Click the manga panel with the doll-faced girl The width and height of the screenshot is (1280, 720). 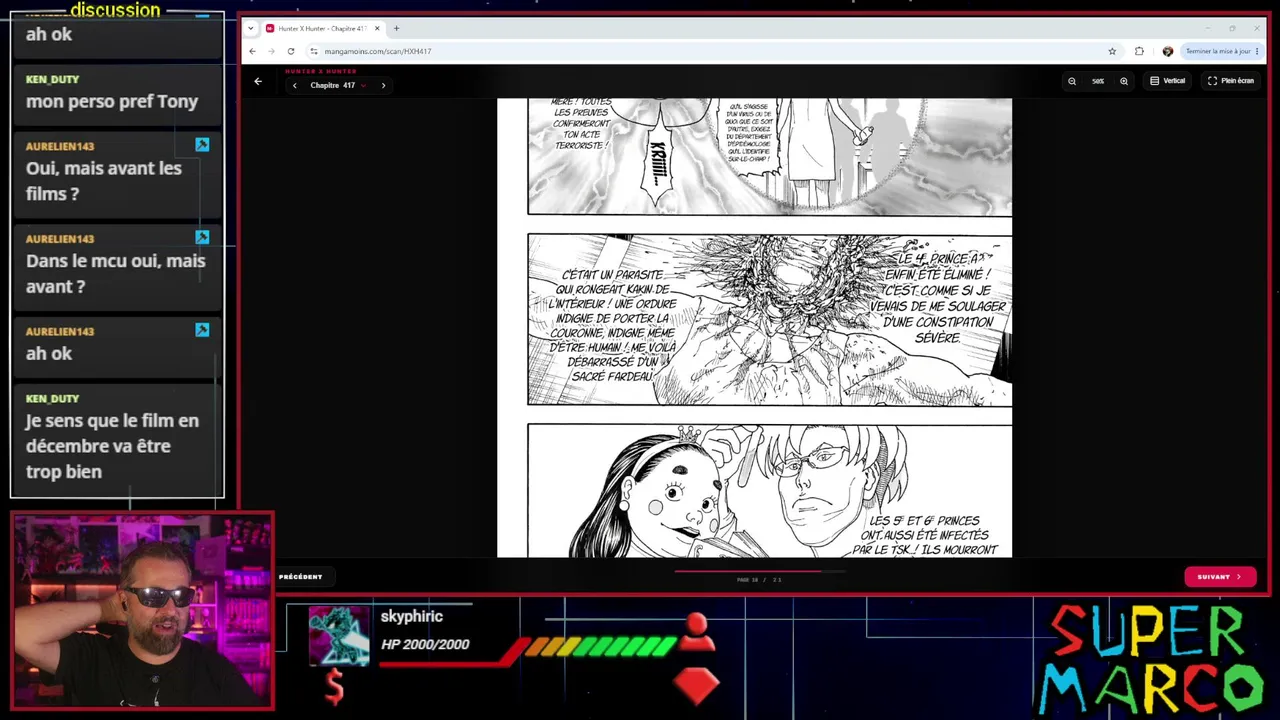pos(769,490)
